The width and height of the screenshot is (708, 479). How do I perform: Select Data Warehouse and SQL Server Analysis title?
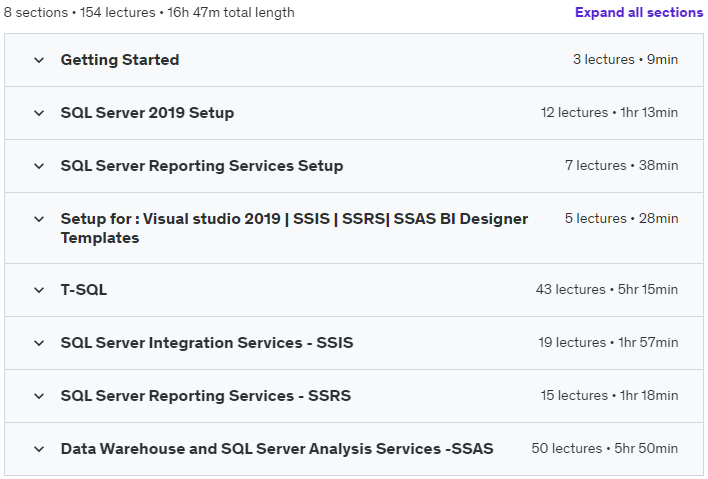coord(277,449)
